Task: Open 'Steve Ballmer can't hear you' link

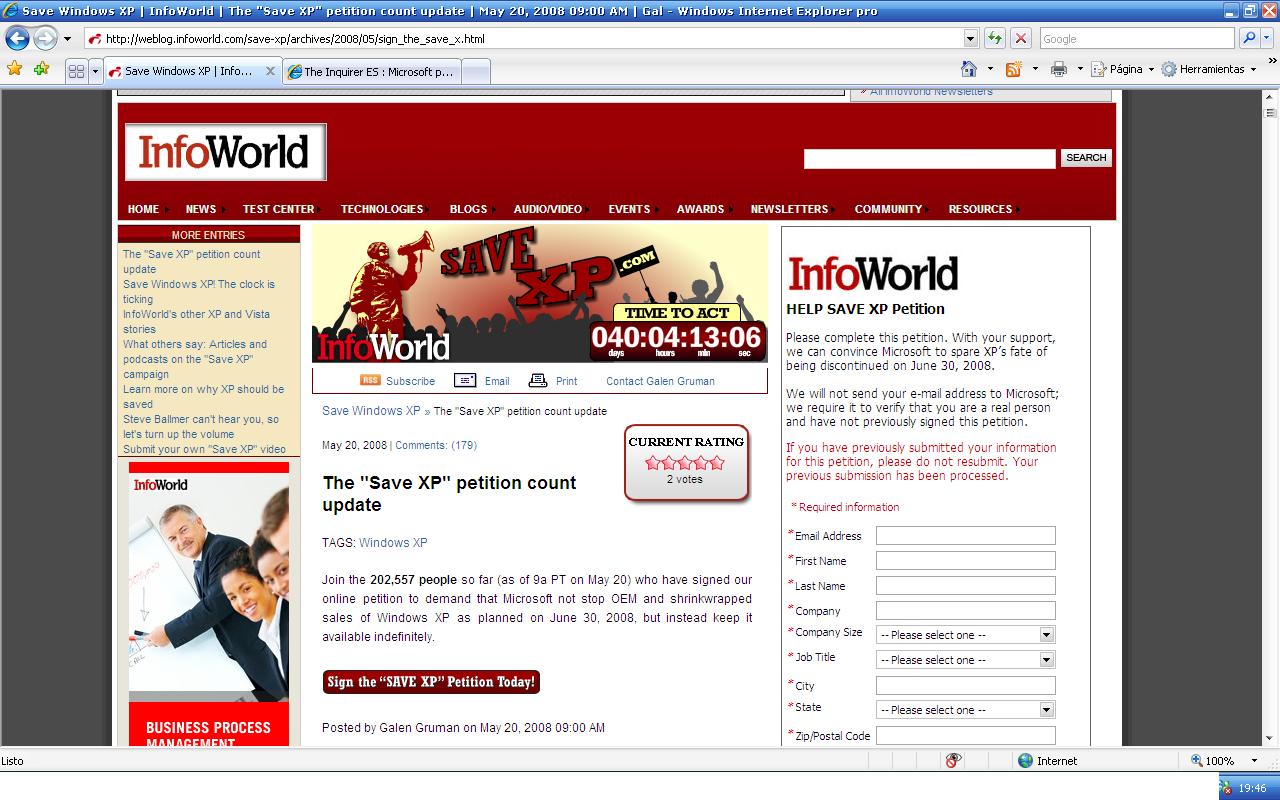Action: click(x=201, y=426)
